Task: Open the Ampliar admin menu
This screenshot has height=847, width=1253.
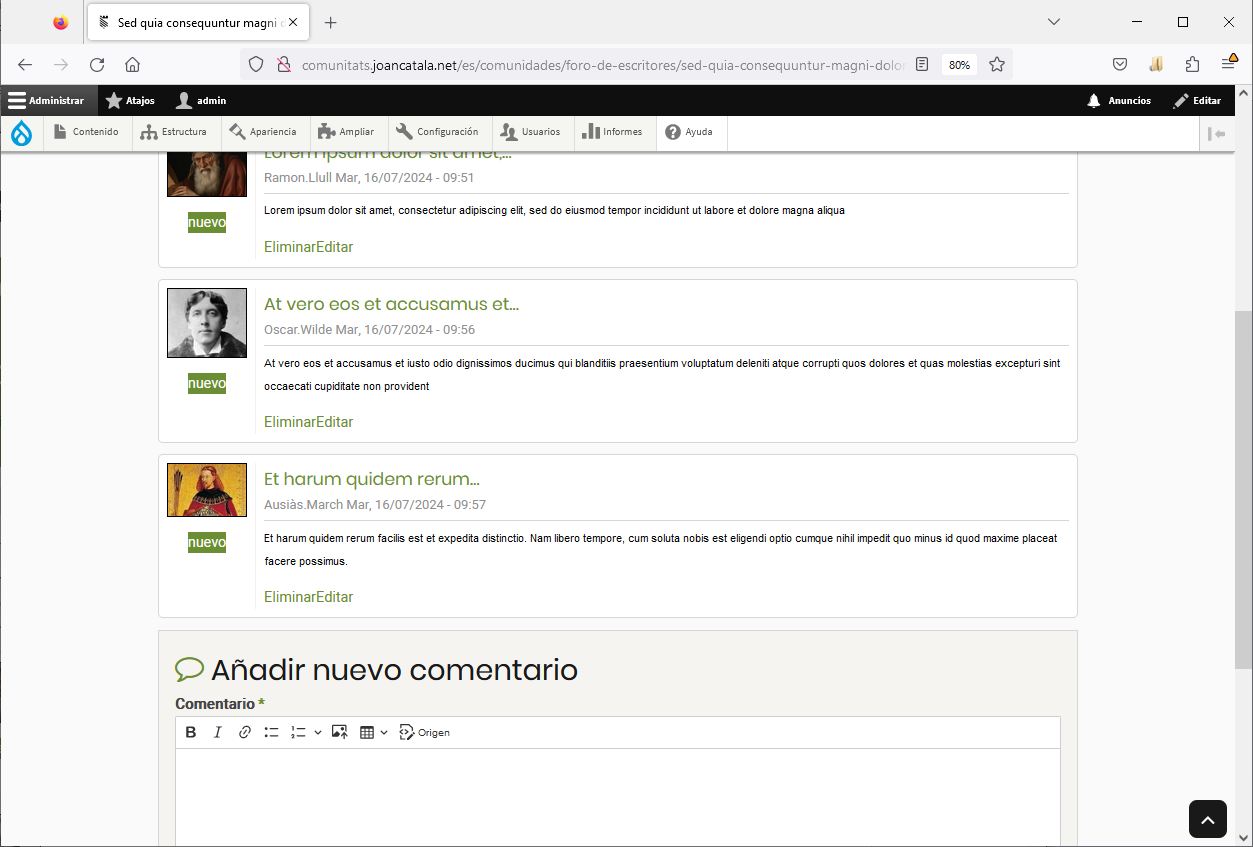Action: click(x=346, y=132)
